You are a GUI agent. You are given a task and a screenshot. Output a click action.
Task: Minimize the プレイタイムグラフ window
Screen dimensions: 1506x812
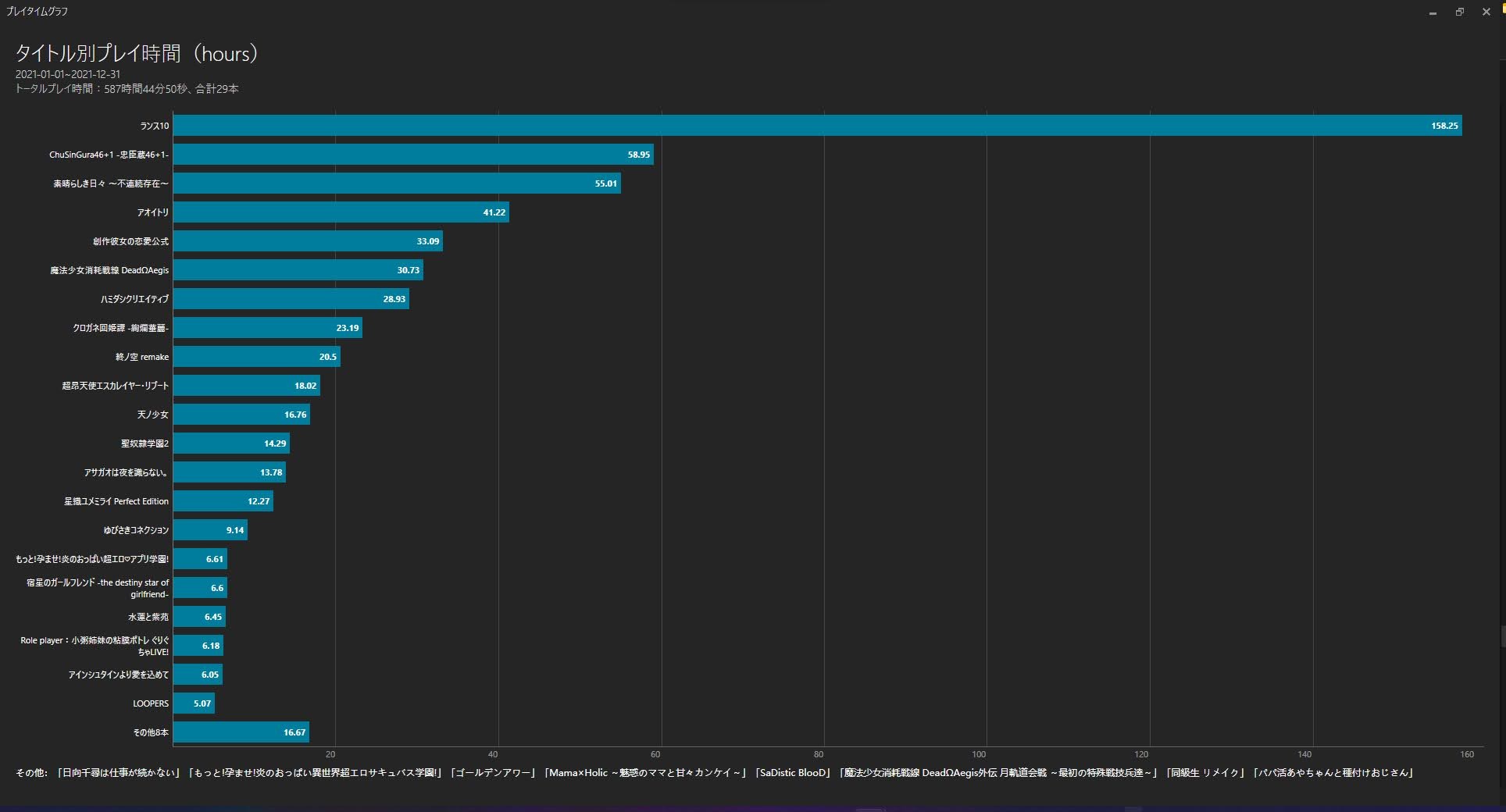click(x=1433, y=12)
